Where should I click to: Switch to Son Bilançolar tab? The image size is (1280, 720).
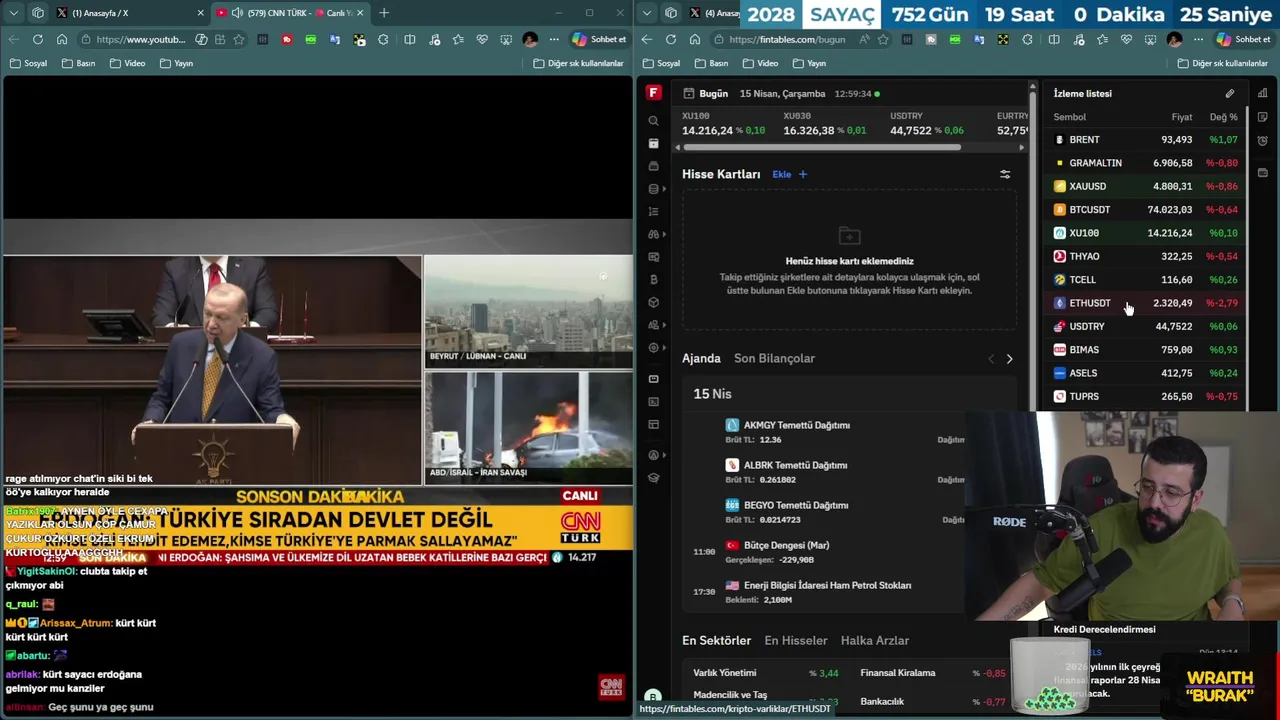pyautogui.click(x=774, y=358)
